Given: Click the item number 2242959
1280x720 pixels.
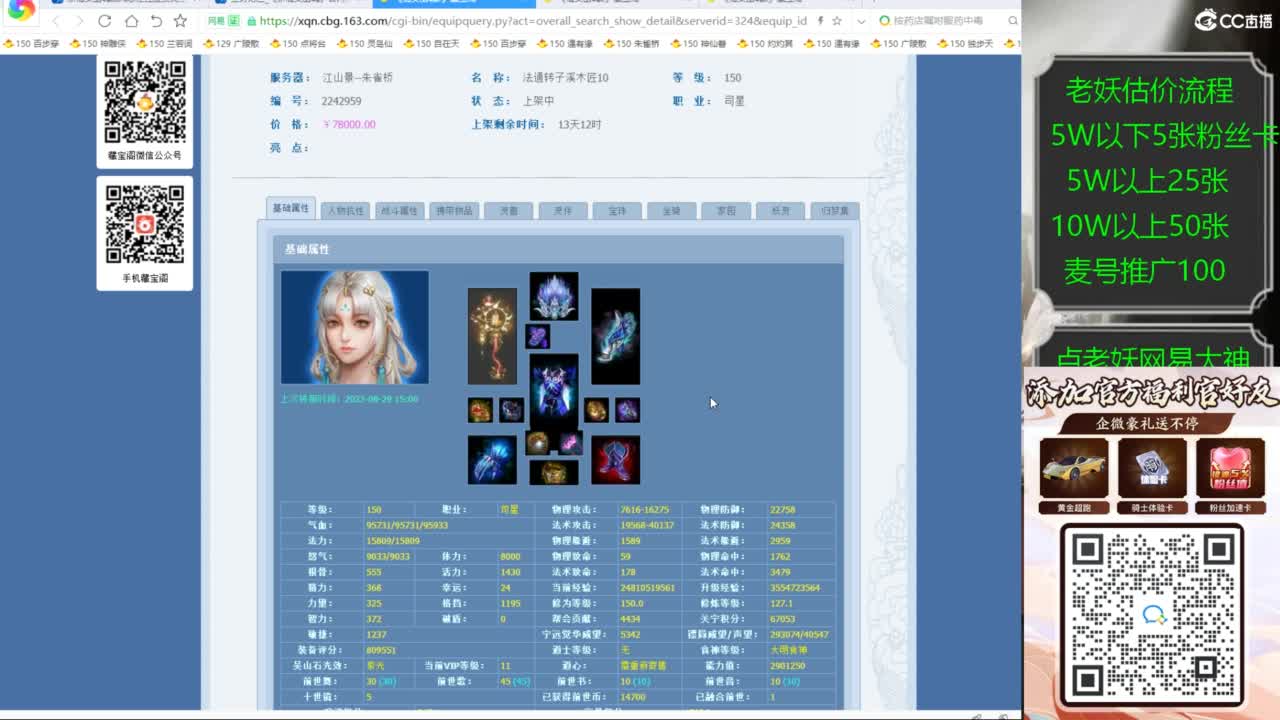Looking at the screenshot, I should (x=341, y=101).
